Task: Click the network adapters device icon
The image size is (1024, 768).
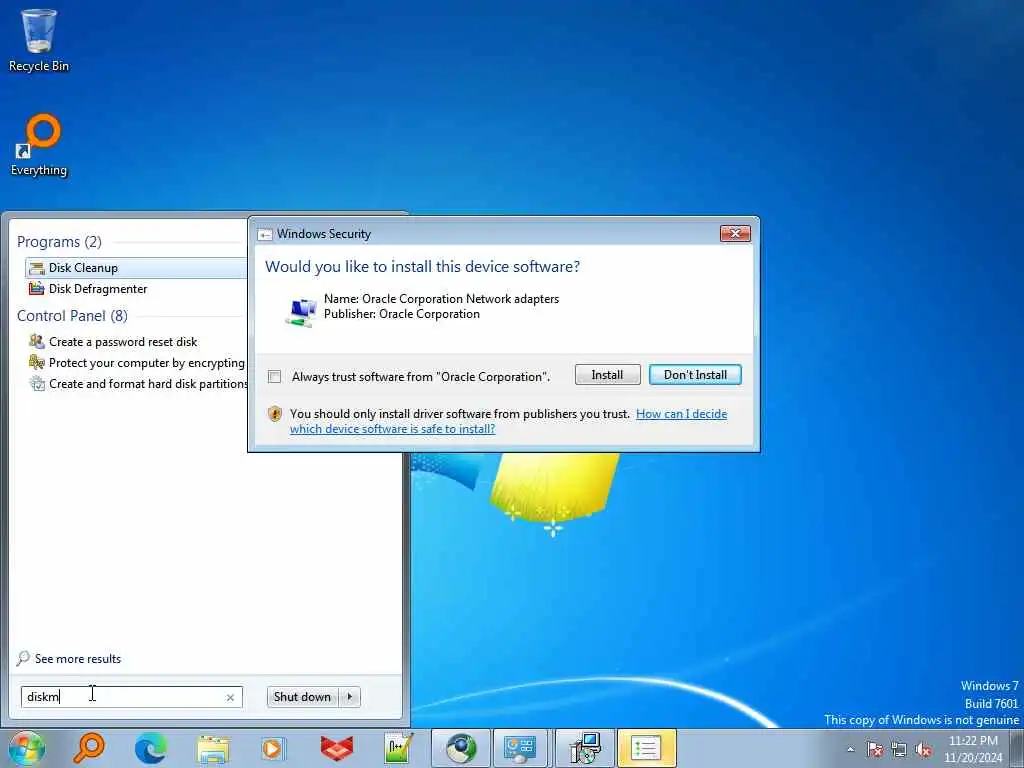Action: [x=301, y=310]
